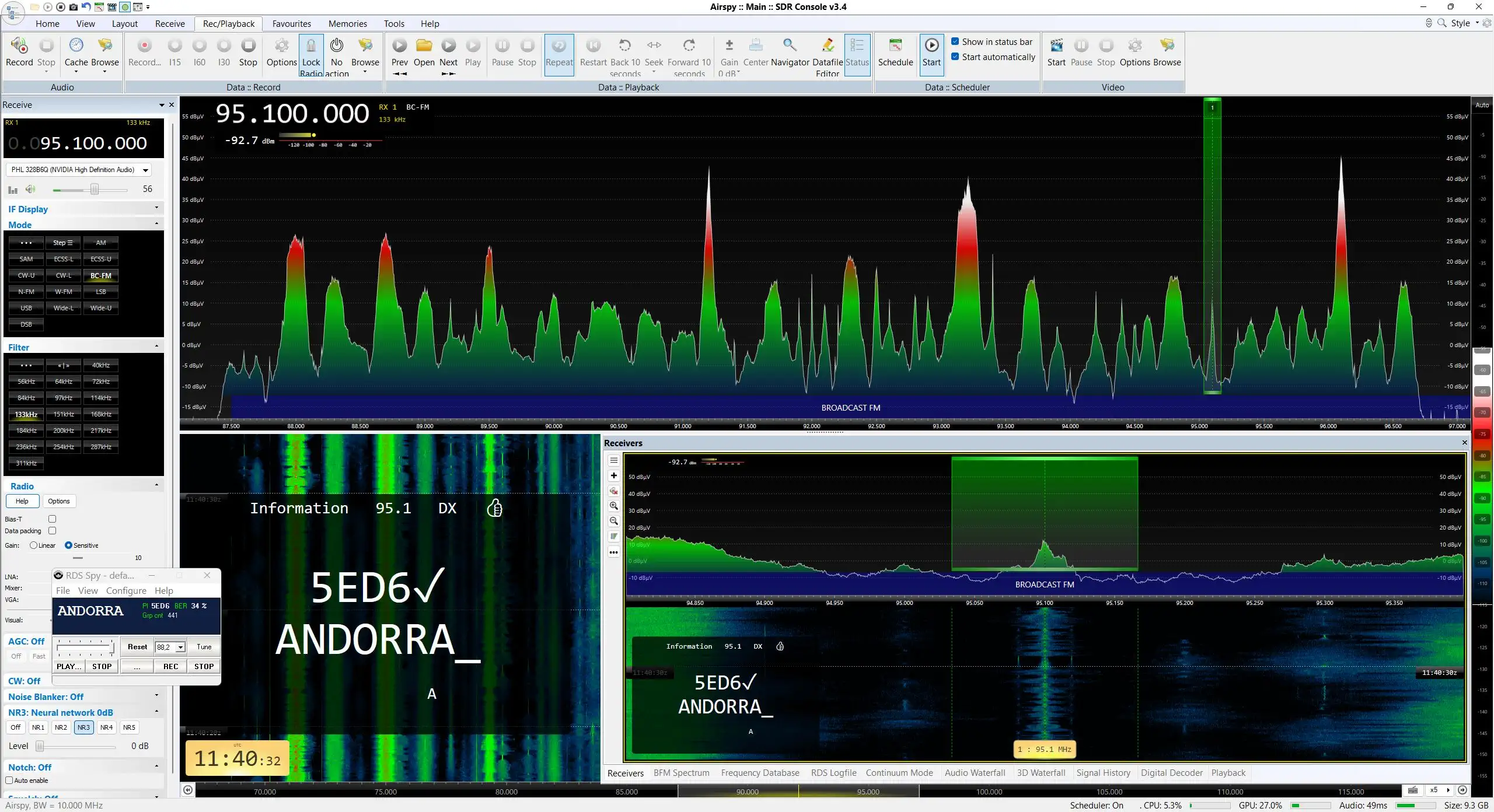The height and width of the screenshot is (812, 1494).
Task: Click the speaker mute icon beside the volume slider
Action: point(30,189)
